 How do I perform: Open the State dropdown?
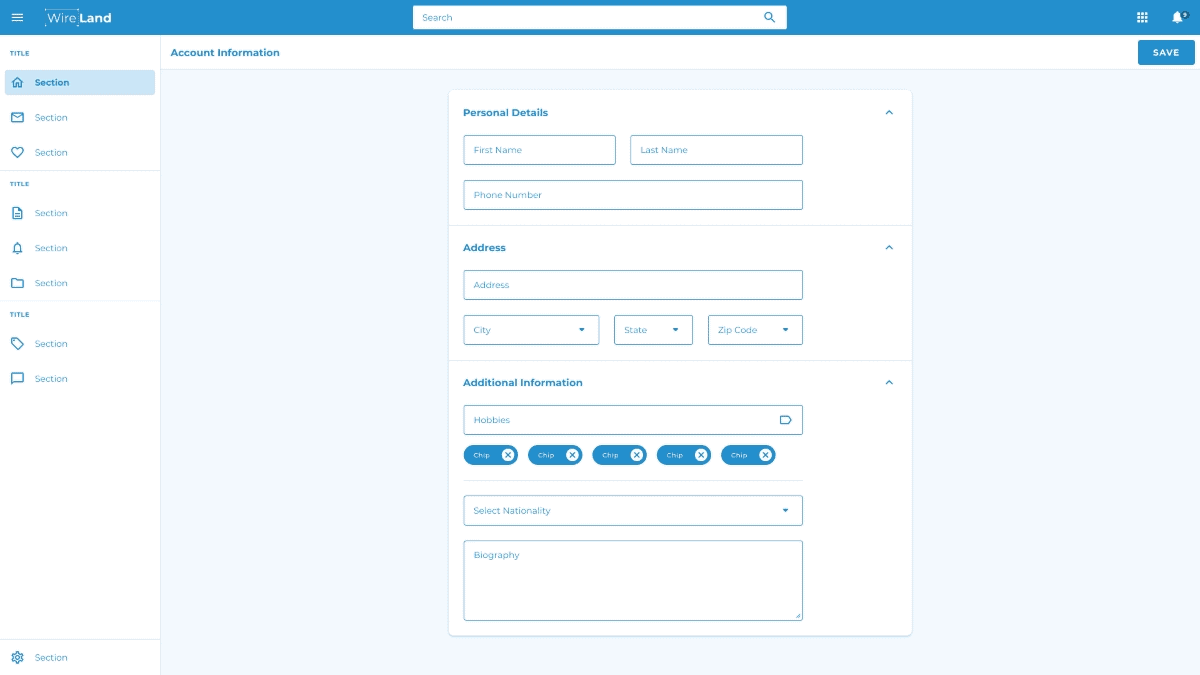click(653, 330)
